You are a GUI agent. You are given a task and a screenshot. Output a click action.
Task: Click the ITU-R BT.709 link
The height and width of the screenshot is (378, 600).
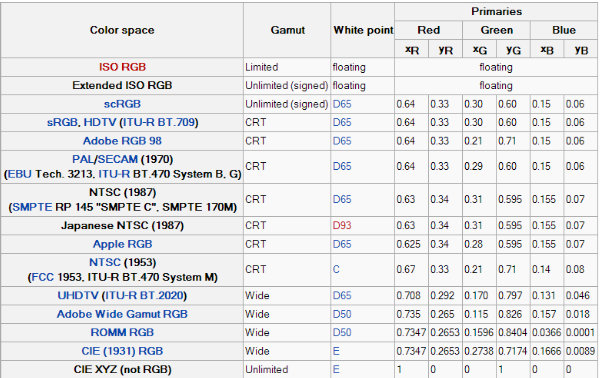click(159, 122)
